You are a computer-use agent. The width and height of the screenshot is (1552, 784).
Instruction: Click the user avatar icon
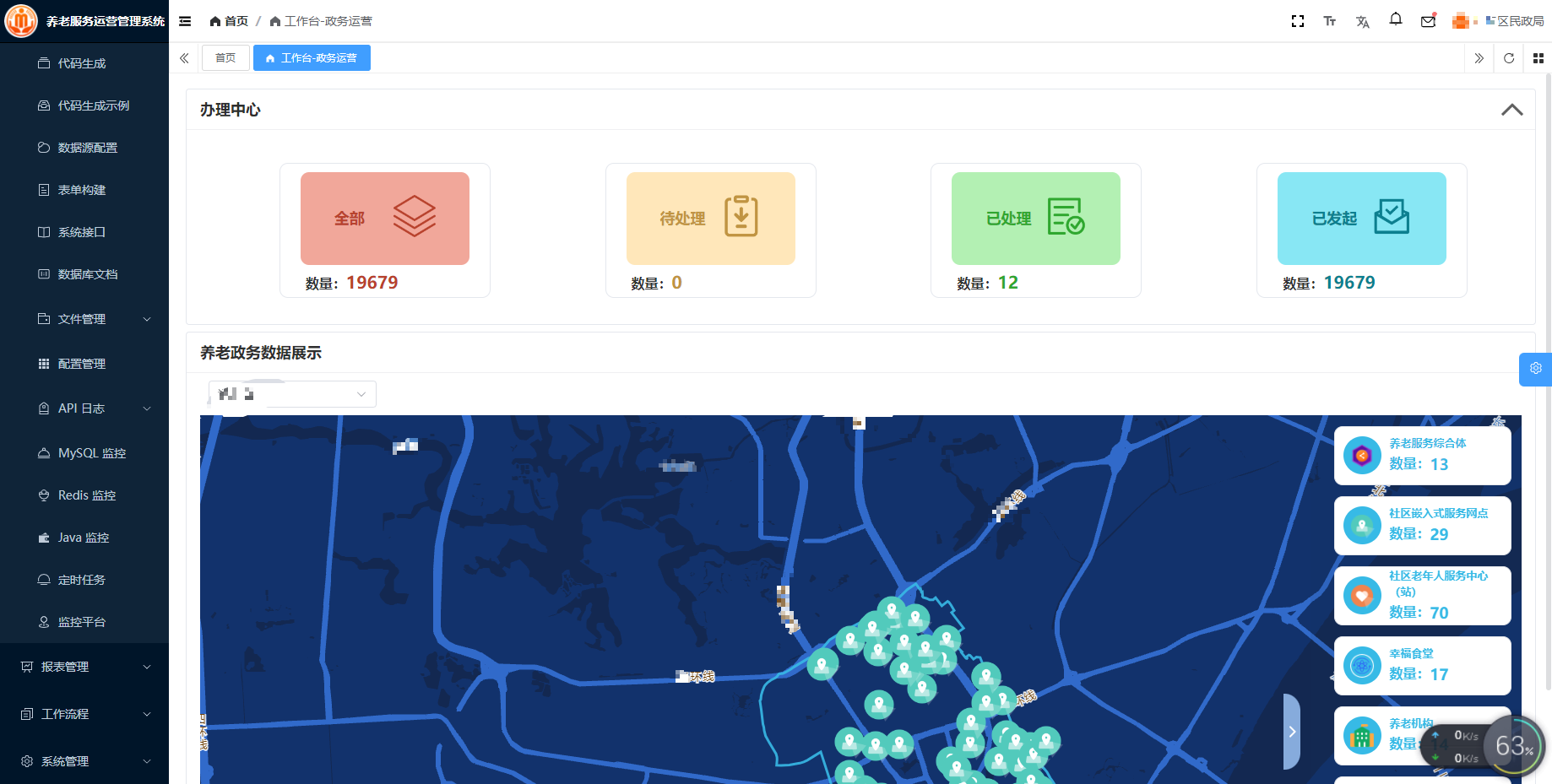1460,21
